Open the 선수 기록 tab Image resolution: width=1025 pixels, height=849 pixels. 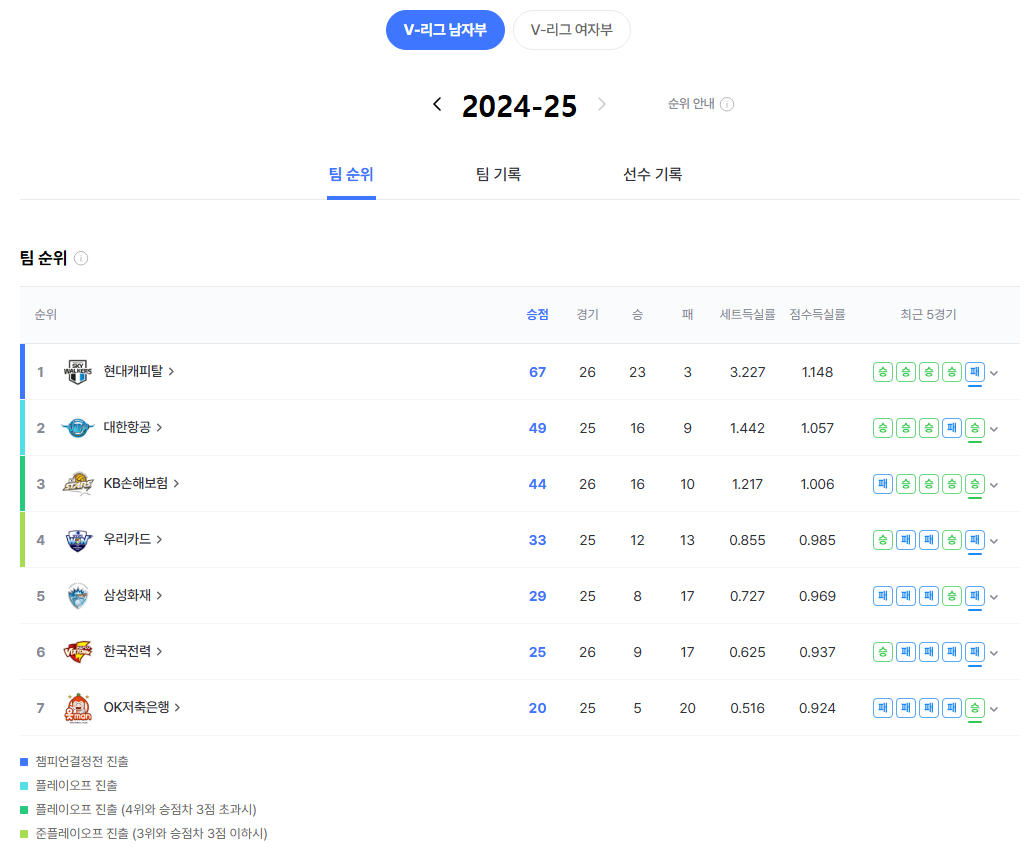[x=651, y=173]
